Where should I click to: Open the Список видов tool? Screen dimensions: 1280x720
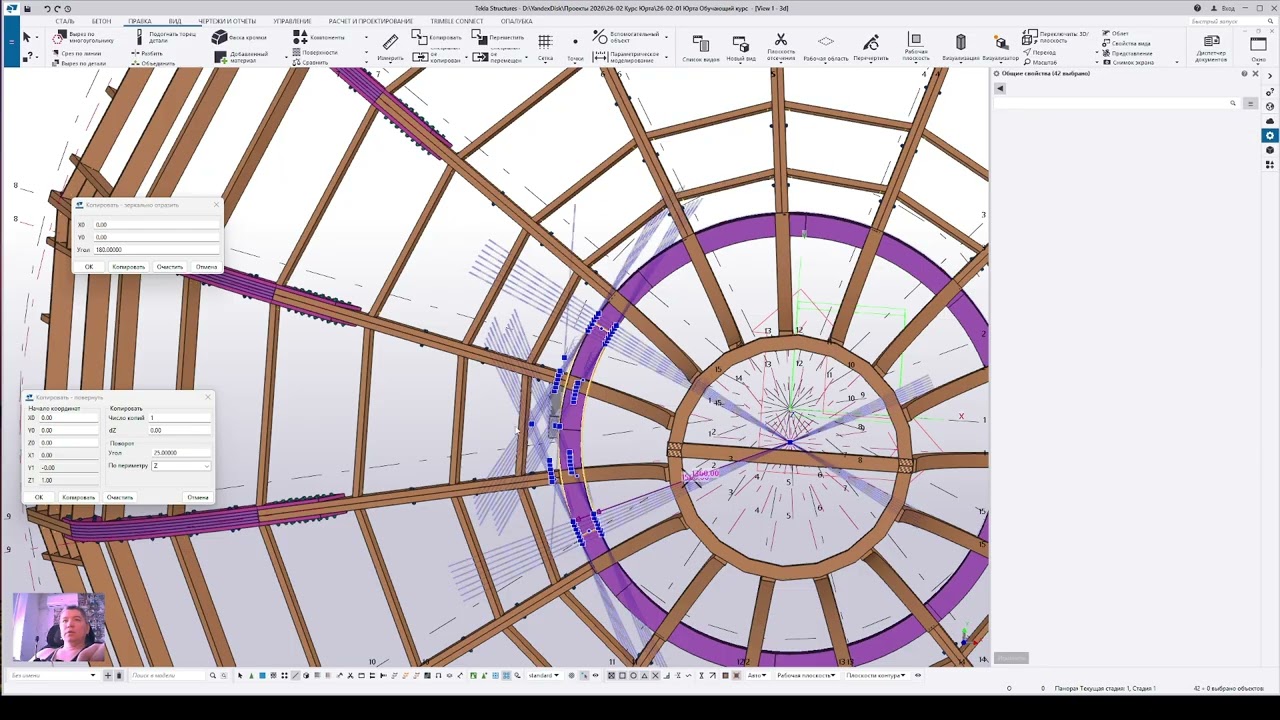(700, 47)
